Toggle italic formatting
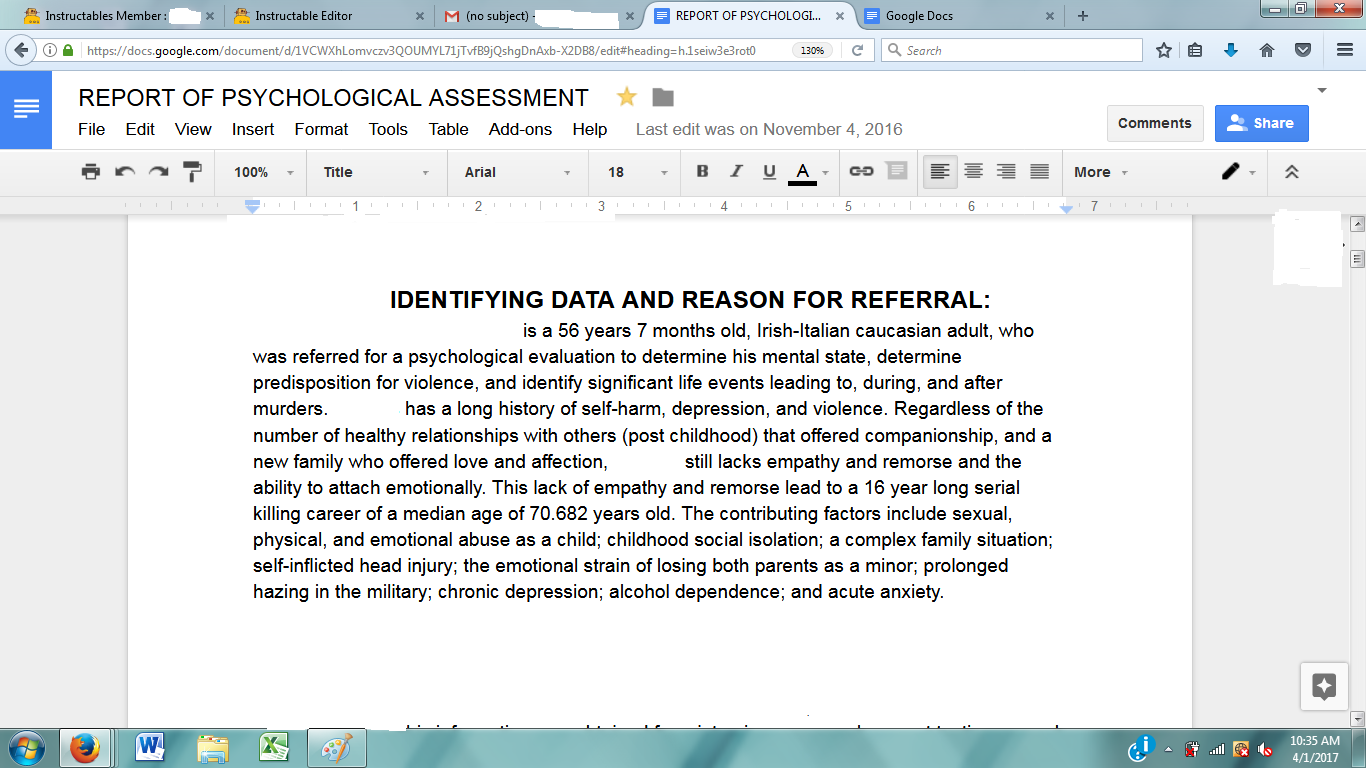The width and height of the screenshot is (1366, 768). [x=736, y=171]
